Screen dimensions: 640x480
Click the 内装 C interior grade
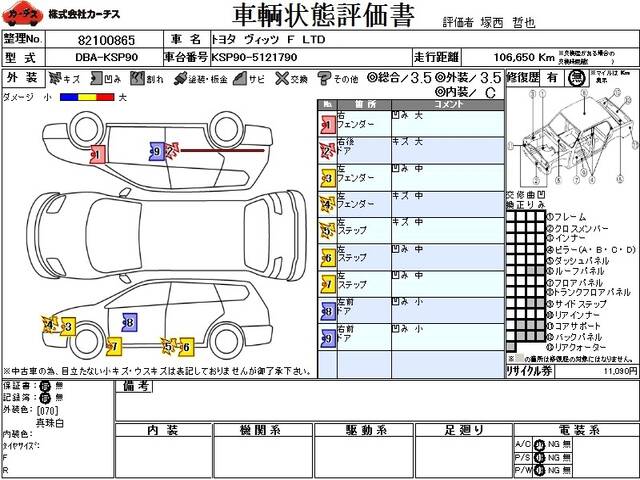tap(465, 93)
